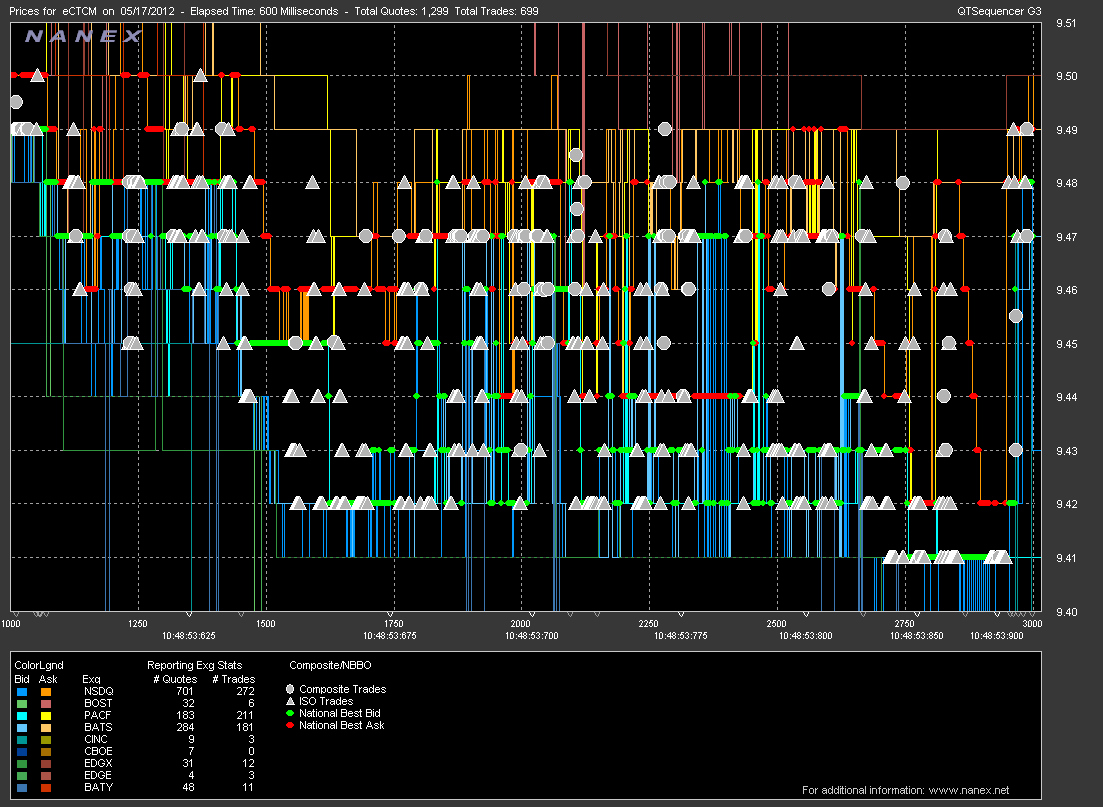The height and width of the screenshot is (807, 1103).
Task: Click the ISO Trades triangle legend icon
Action: click(290, 701)
